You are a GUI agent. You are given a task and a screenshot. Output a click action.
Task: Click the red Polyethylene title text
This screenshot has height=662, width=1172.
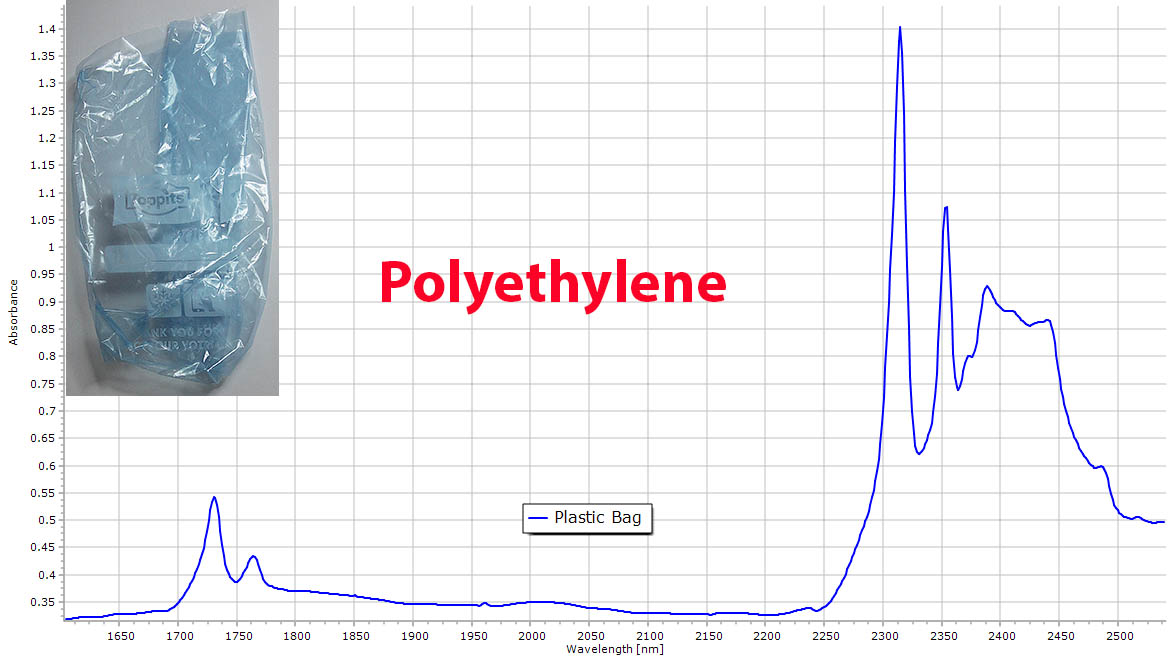(x=552, y=283)
